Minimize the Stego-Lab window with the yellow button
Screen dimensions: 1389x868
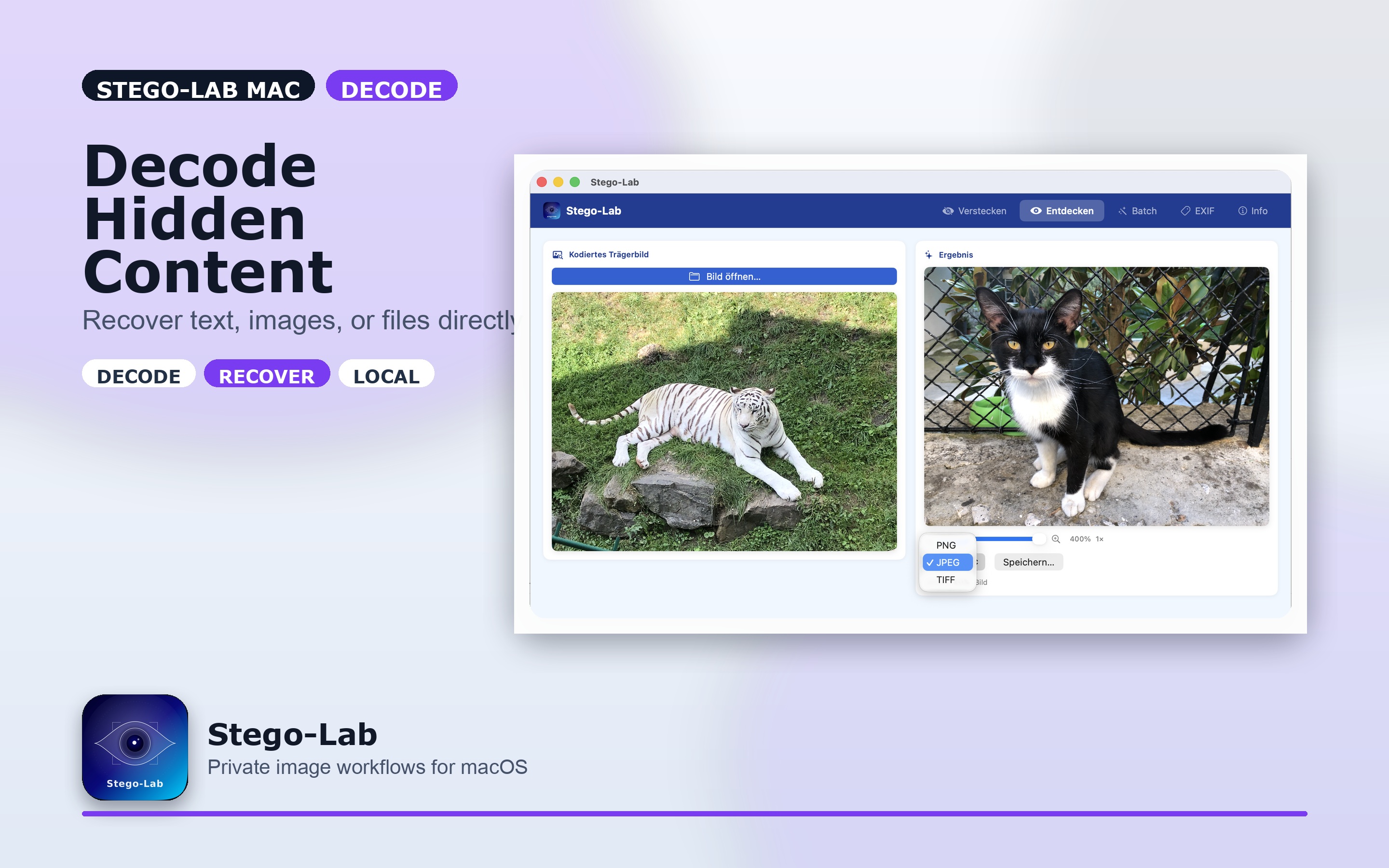coord(558,182)
